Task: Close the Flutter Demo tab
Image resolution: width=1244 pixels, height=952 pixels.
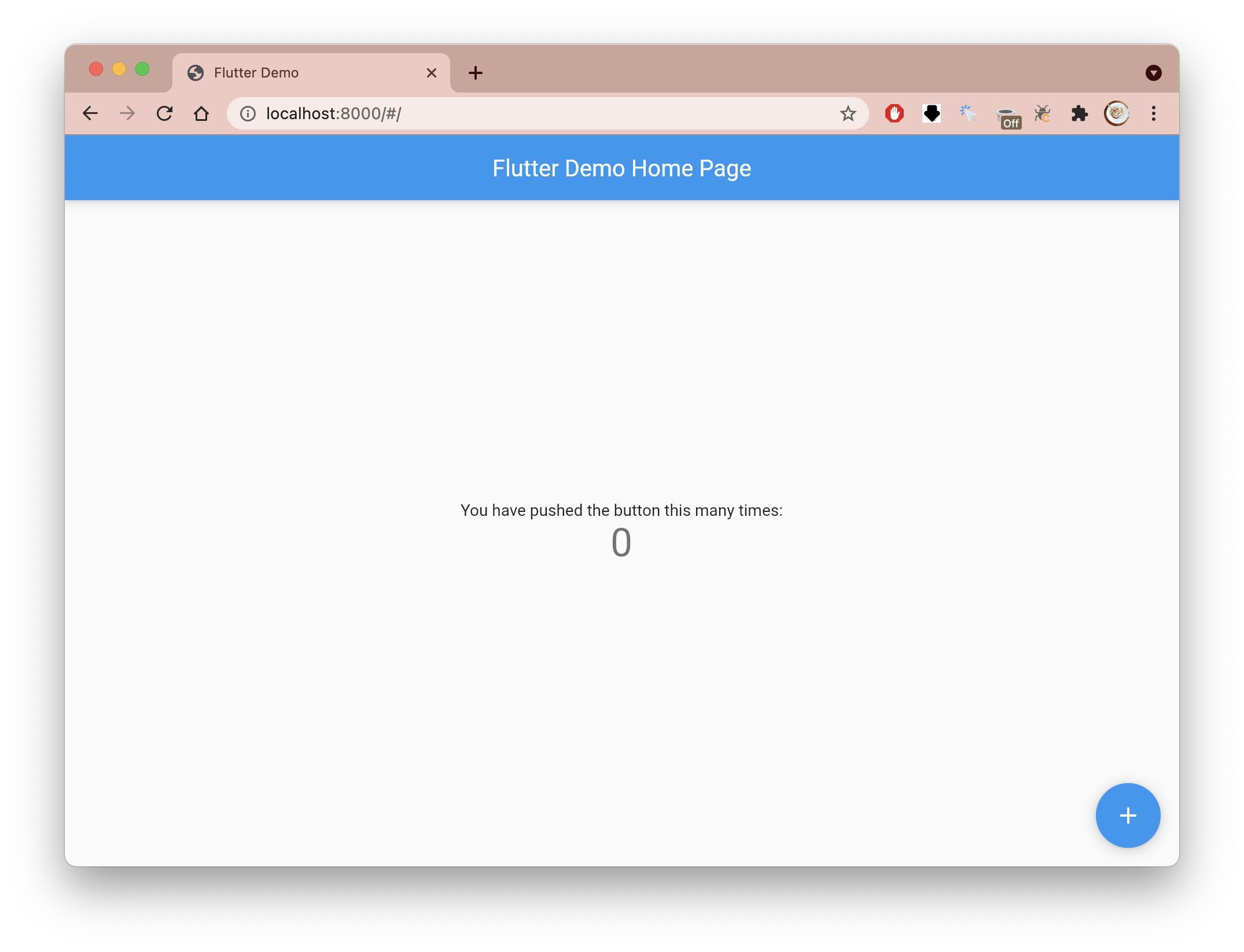Action: (432, 73)
